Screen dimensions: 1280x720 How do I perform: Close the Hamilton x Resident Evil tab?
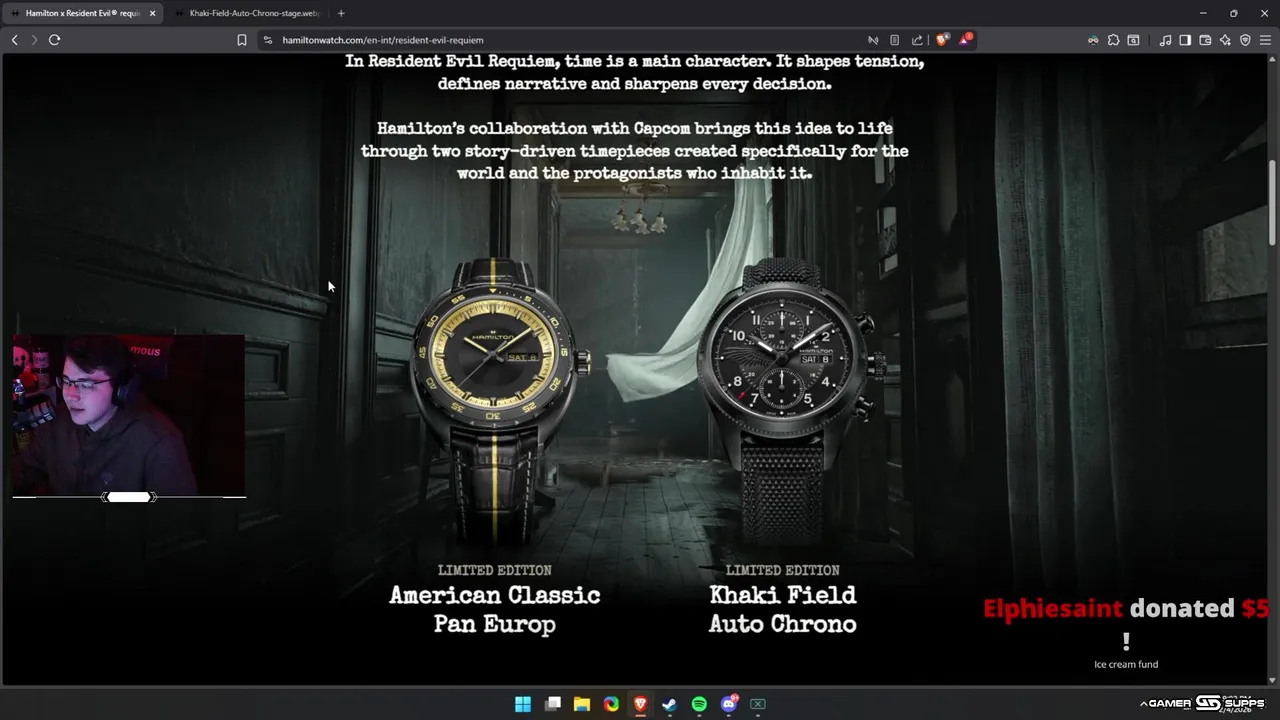point(152,13)
